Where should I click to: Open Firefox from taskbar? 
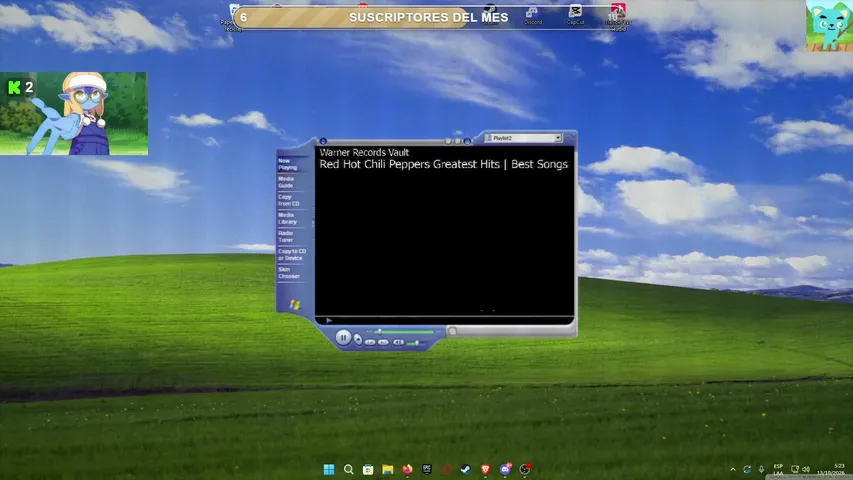point(407,469)
